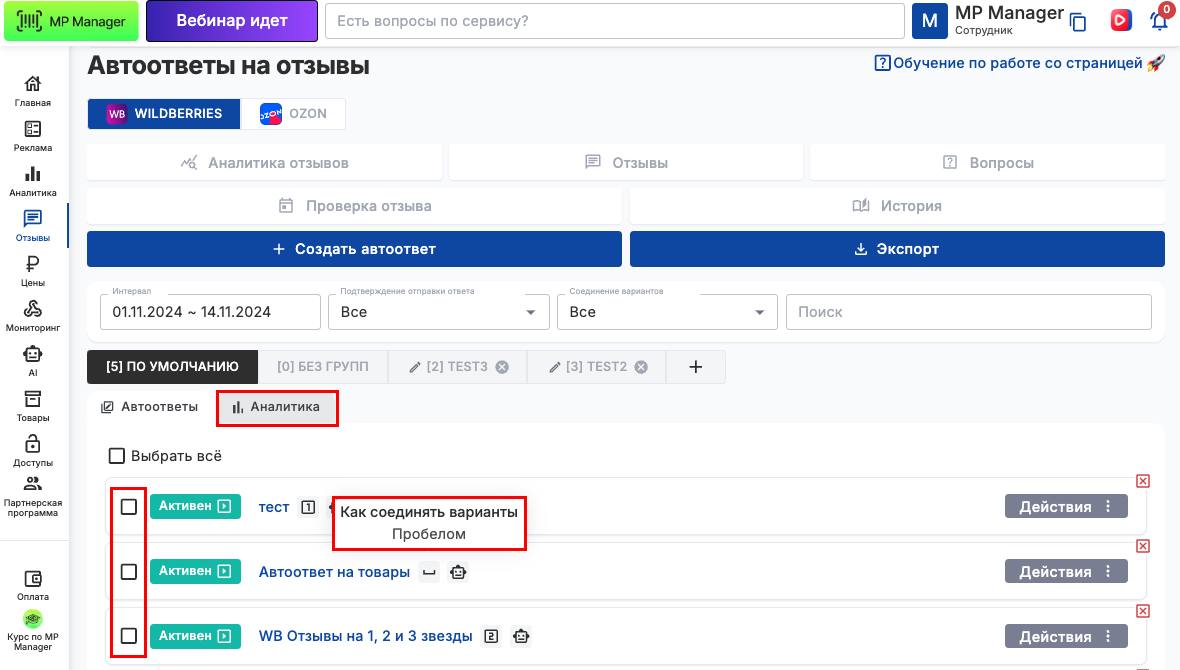This screenshot has width=1180, height=670.
Task: Click the red delete icon for тест autoreply
Action: click(1143, 481)
